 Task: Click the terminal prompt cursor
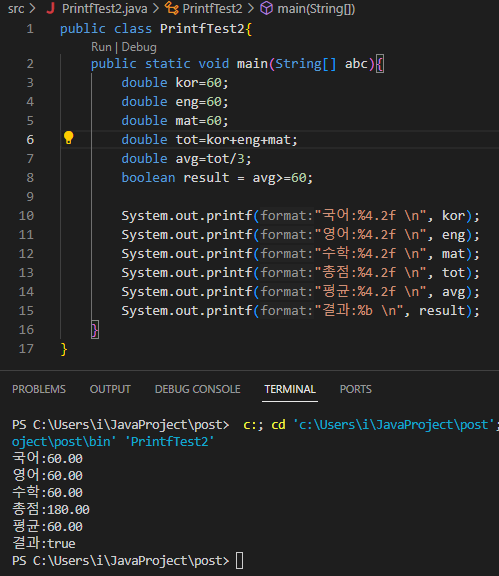pyautogui.click(x=239, y=561)
